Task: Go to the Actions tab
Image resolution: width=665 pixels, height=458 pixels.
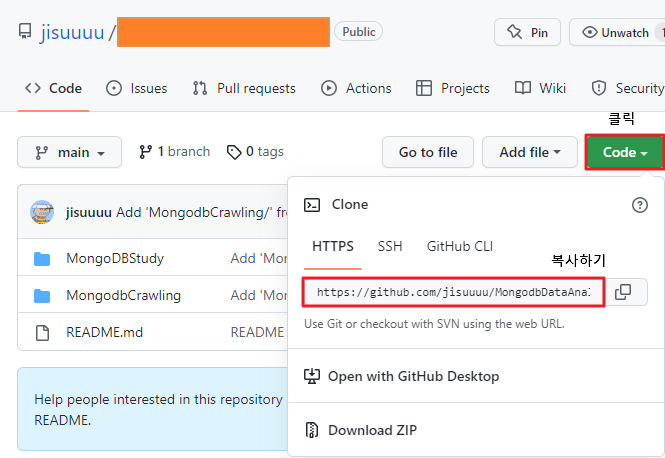Action: coord(356,88)
